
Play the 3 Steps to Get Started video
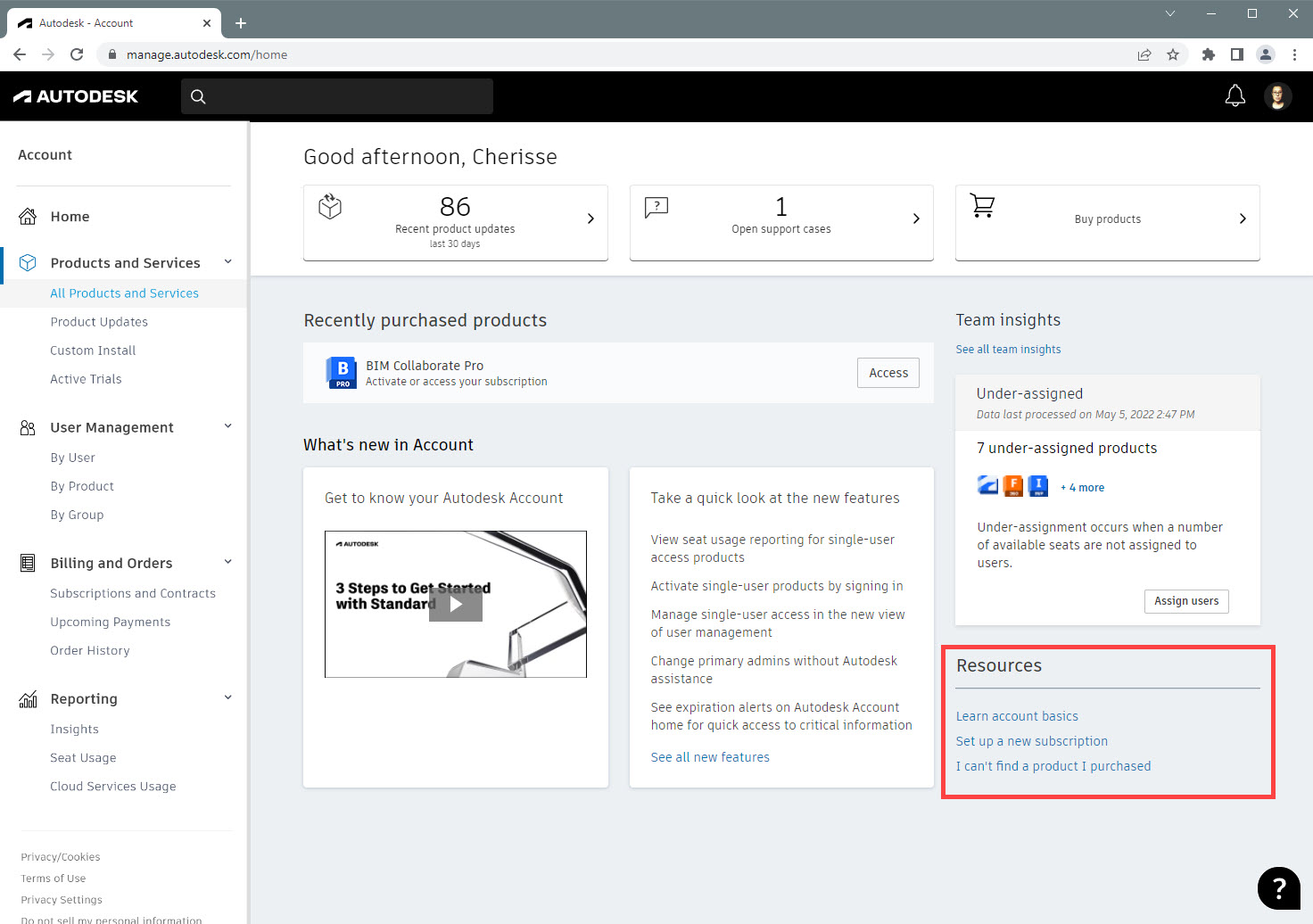tap(456, 604)
